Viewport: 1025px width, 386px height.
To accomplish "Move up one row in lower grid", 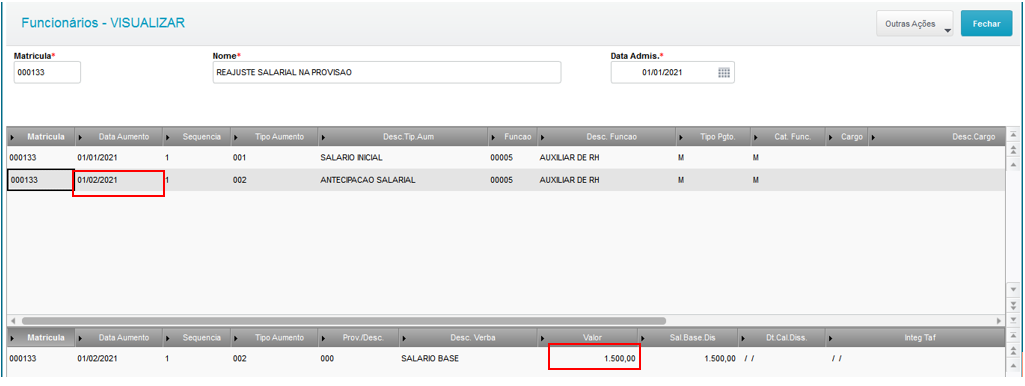I will (1013, 365).
